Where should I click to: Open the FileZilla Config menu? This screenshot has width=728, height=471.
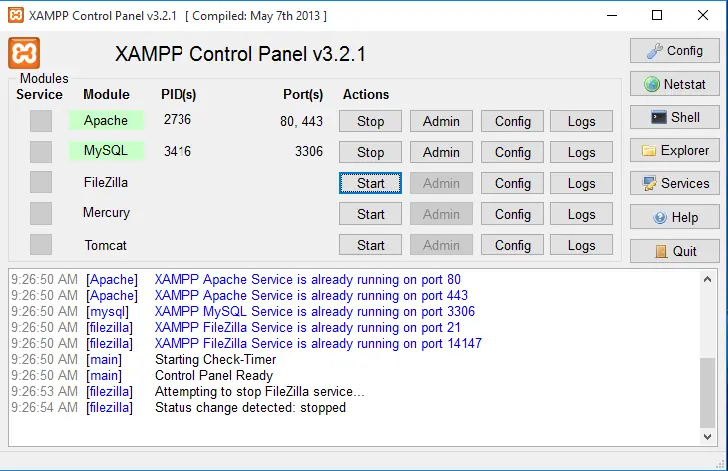(512, 183)
